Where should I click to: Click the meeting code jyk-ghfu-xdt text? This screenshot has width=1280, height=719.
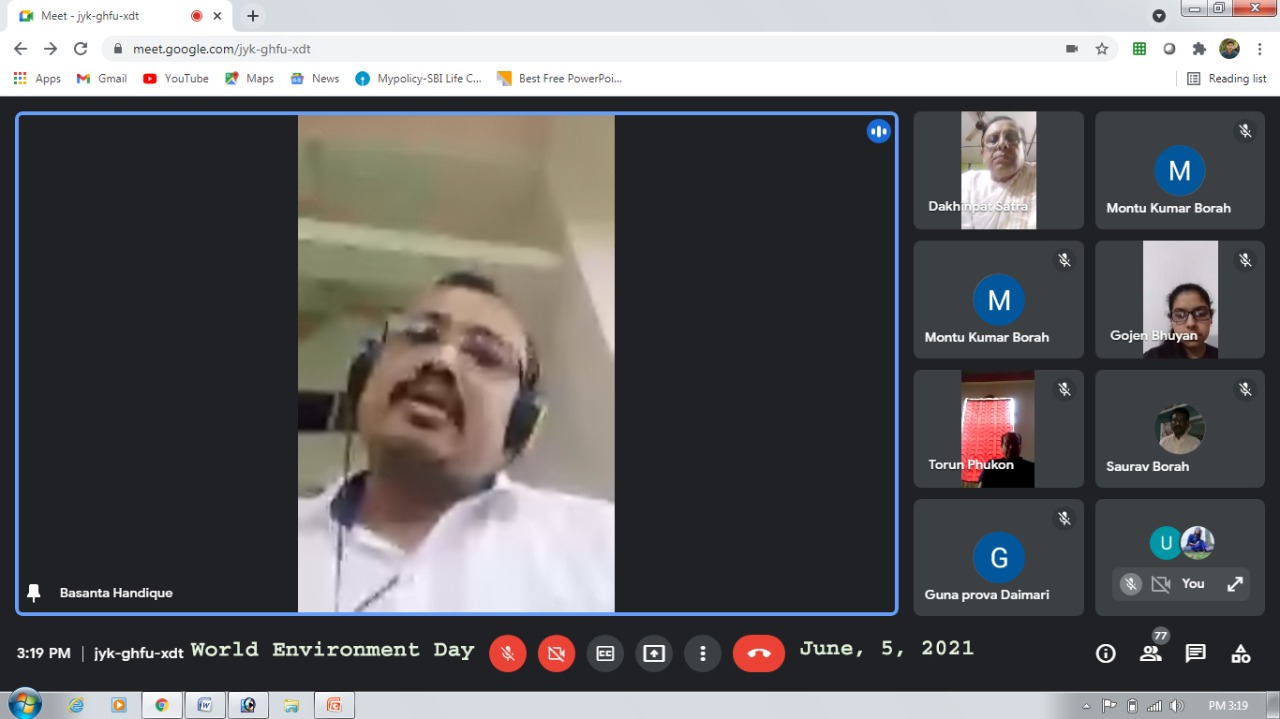tap(139, 653)
